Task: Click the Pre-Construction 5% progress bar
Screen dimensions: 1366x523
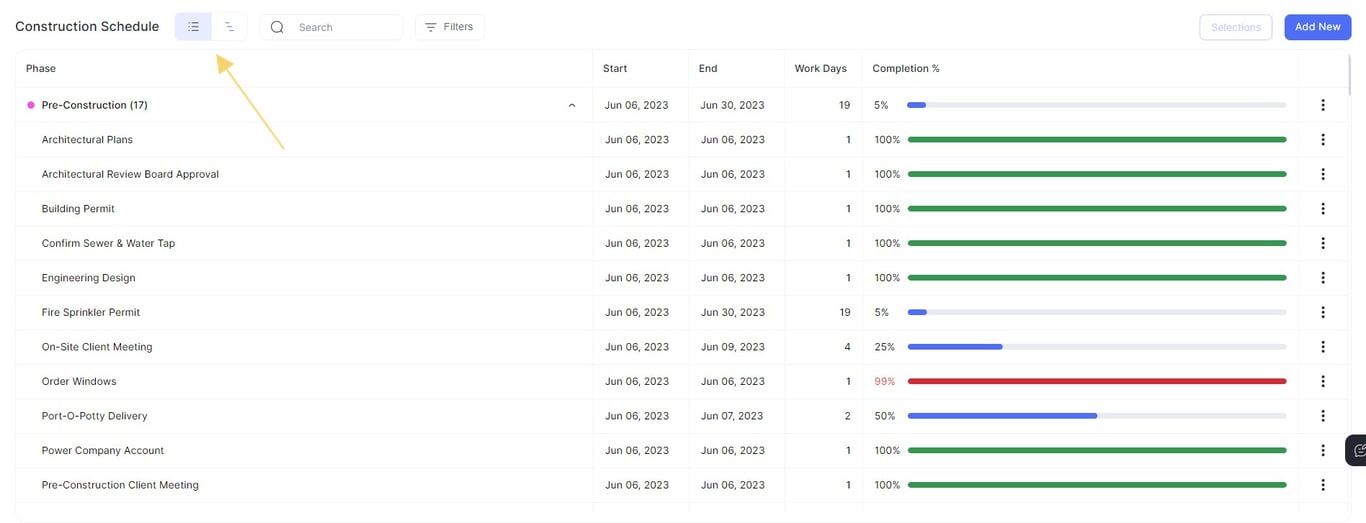Action: point(1096,105)
